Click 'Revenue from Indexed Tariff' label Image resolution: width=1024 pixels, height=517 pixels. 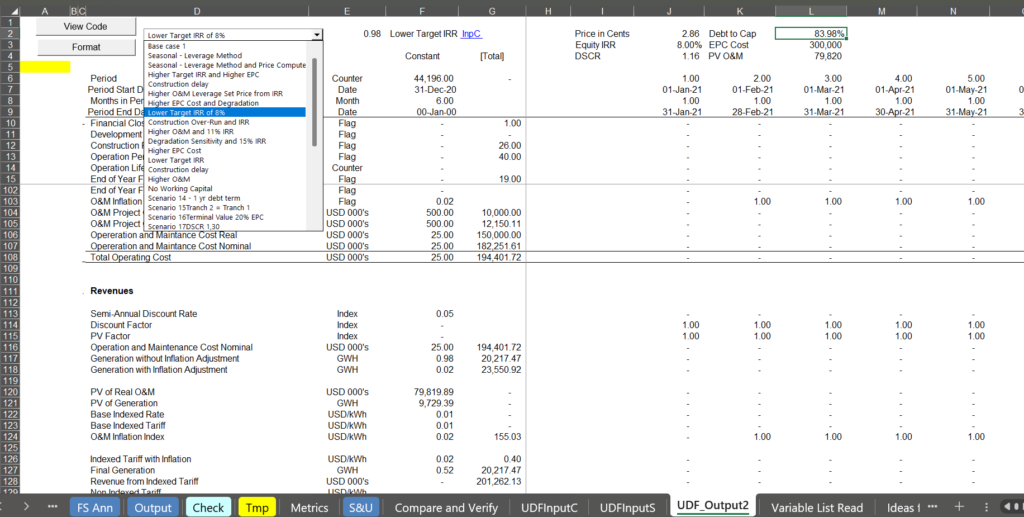(145, 481)
